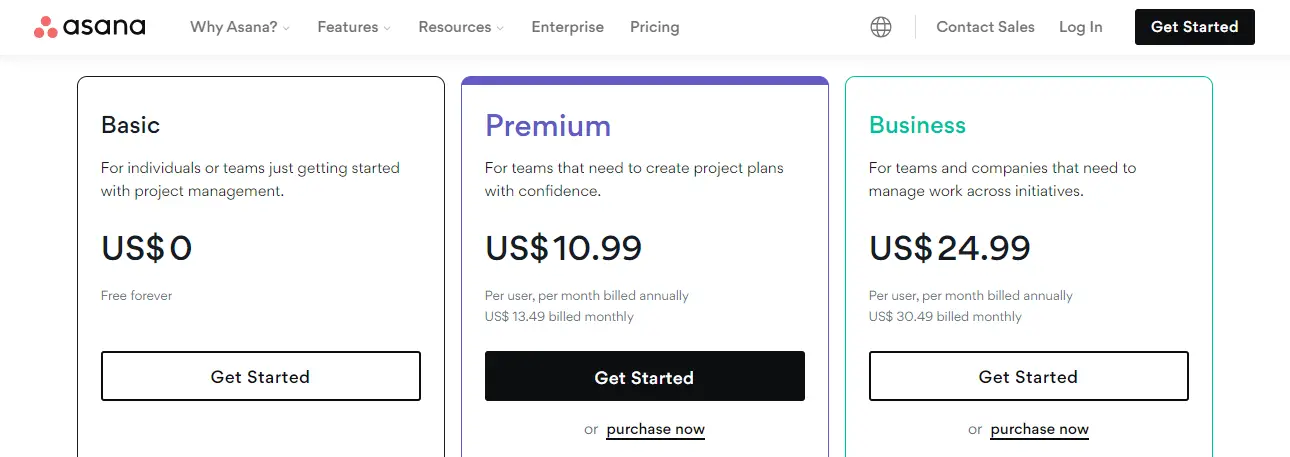The image size is (1290, 457).
Task: Click Get Started under Business plan
Action: point(1028,376)
